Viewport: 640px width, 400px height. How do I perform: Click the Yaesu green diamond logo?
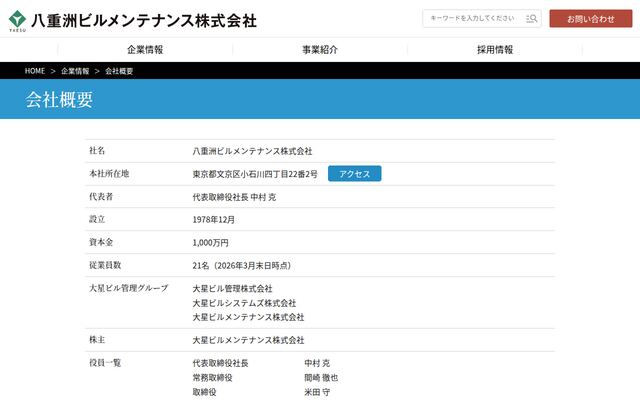click(x=17, y=21)
